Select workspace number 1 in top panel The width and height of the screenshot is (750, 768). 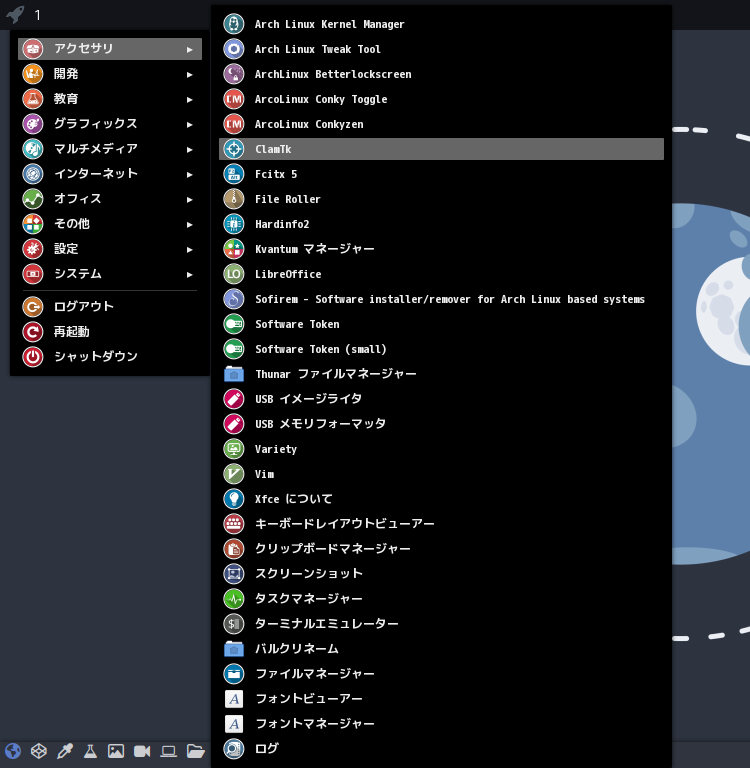tap(38, 15)
